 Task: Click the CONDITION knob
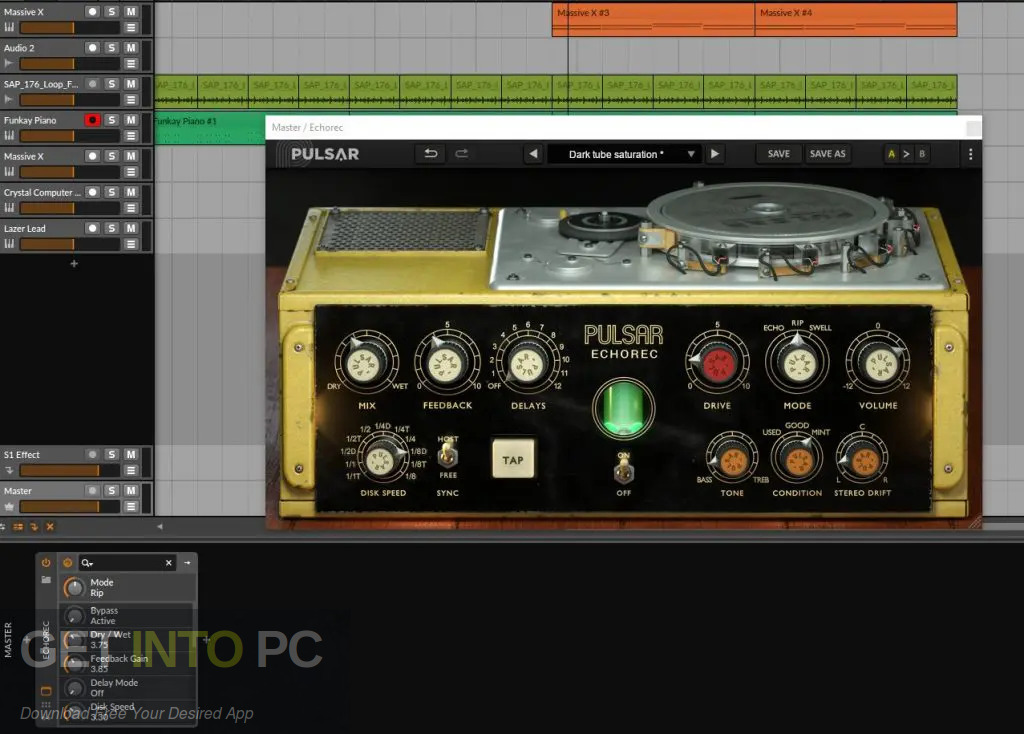(797, 460)
